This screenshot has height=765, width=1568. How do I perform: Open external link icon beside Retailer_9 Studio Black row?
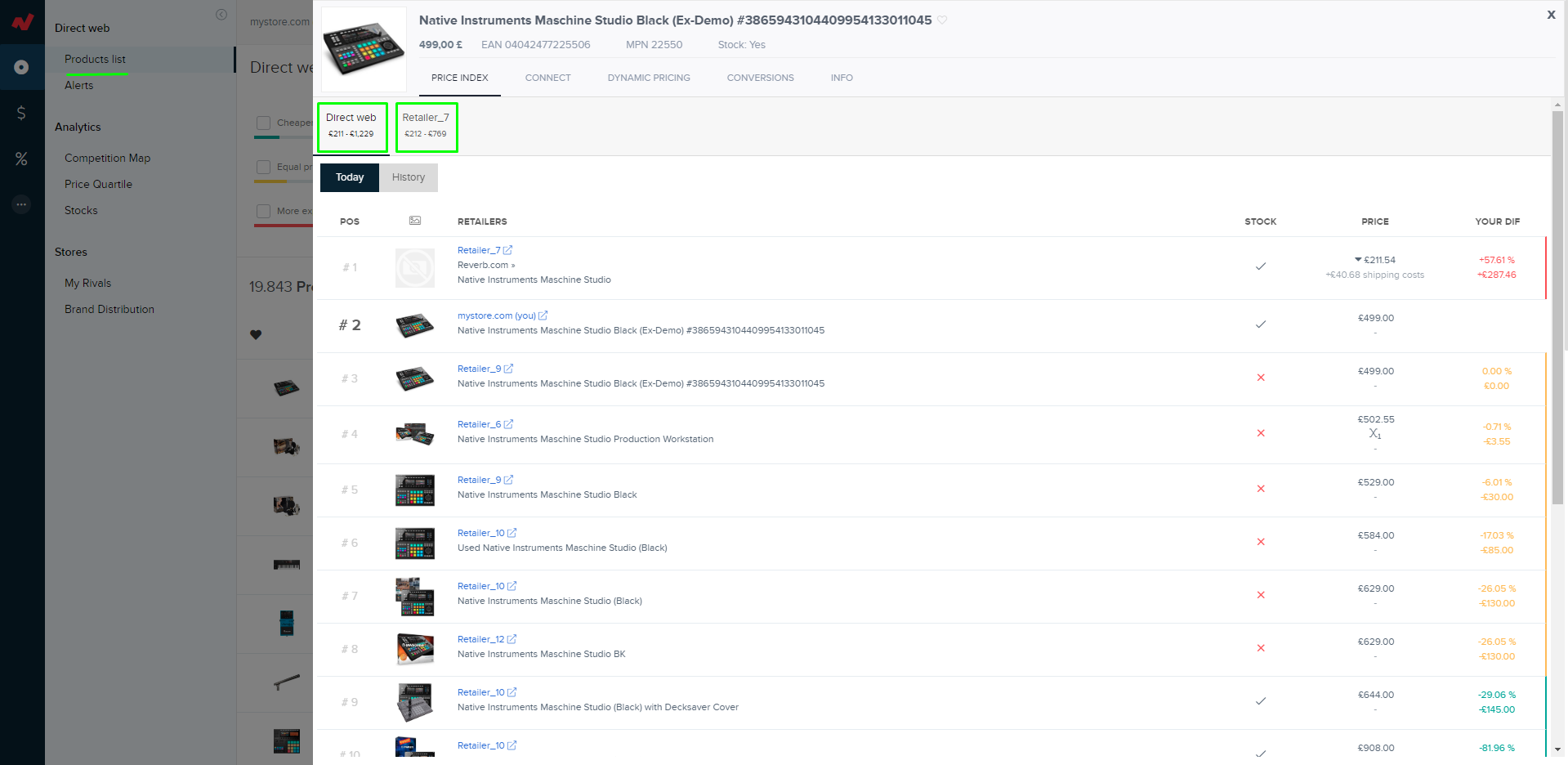(508, 480)
